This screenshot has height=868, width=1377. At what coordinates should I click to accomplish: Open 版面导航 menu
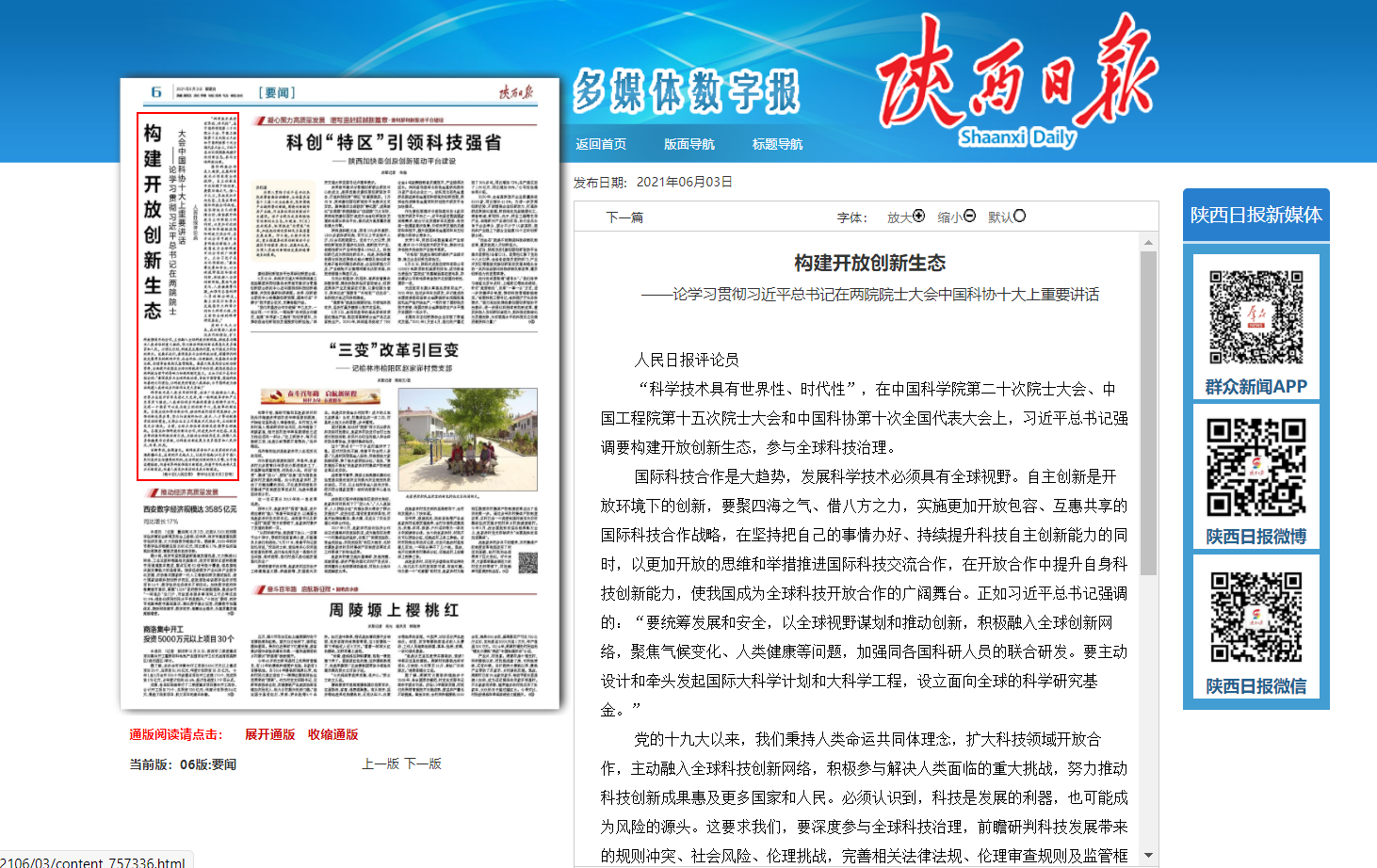click(x=689, y=144)
